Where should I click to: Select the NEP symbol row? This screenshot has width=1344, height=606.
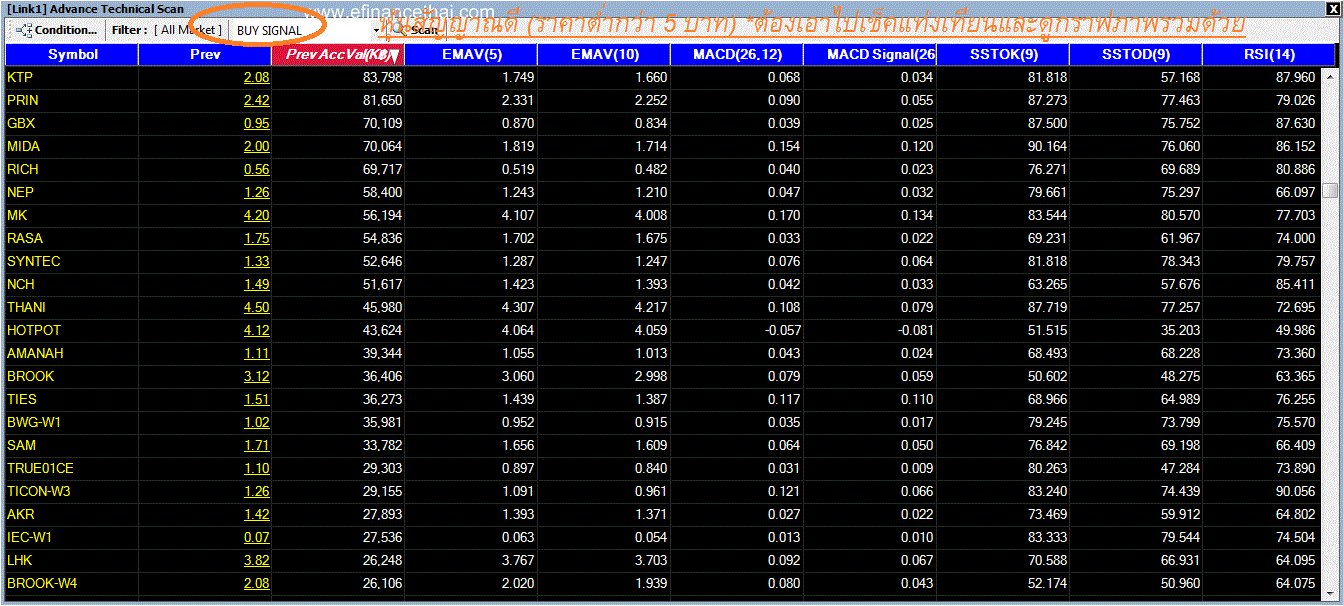(x=663, y=192)
